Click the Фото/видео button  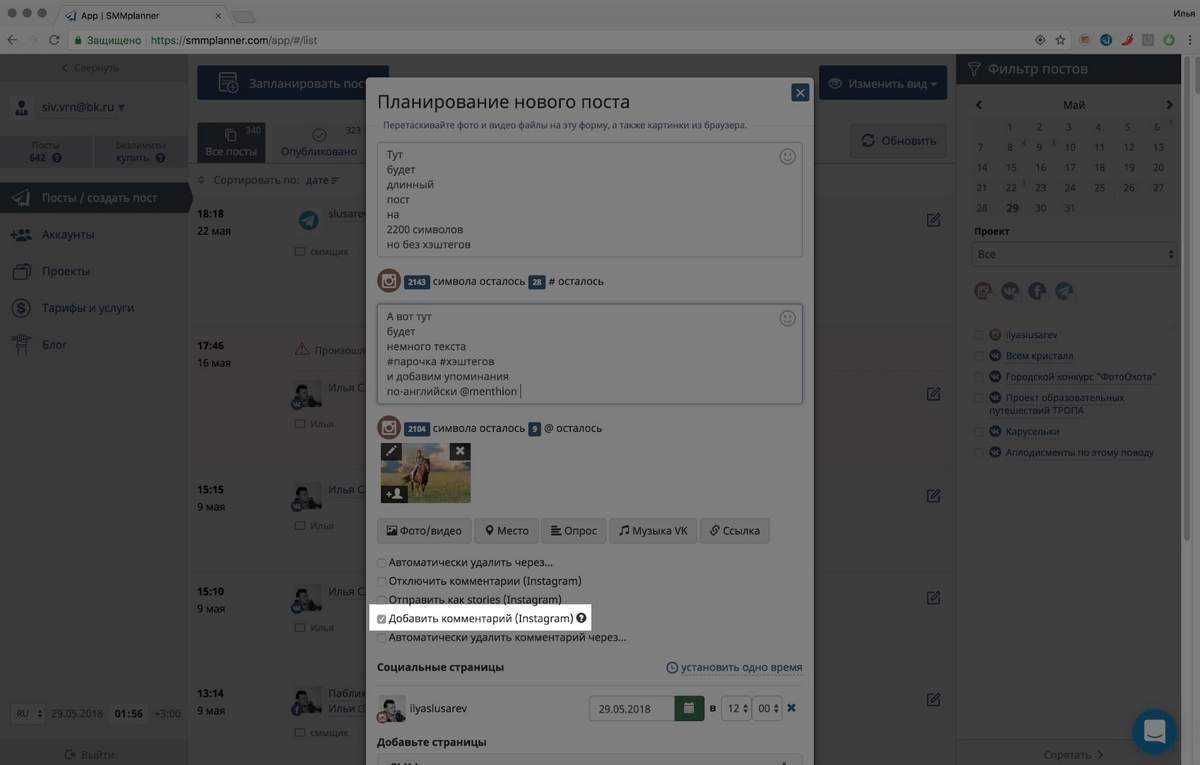point(423,531)
